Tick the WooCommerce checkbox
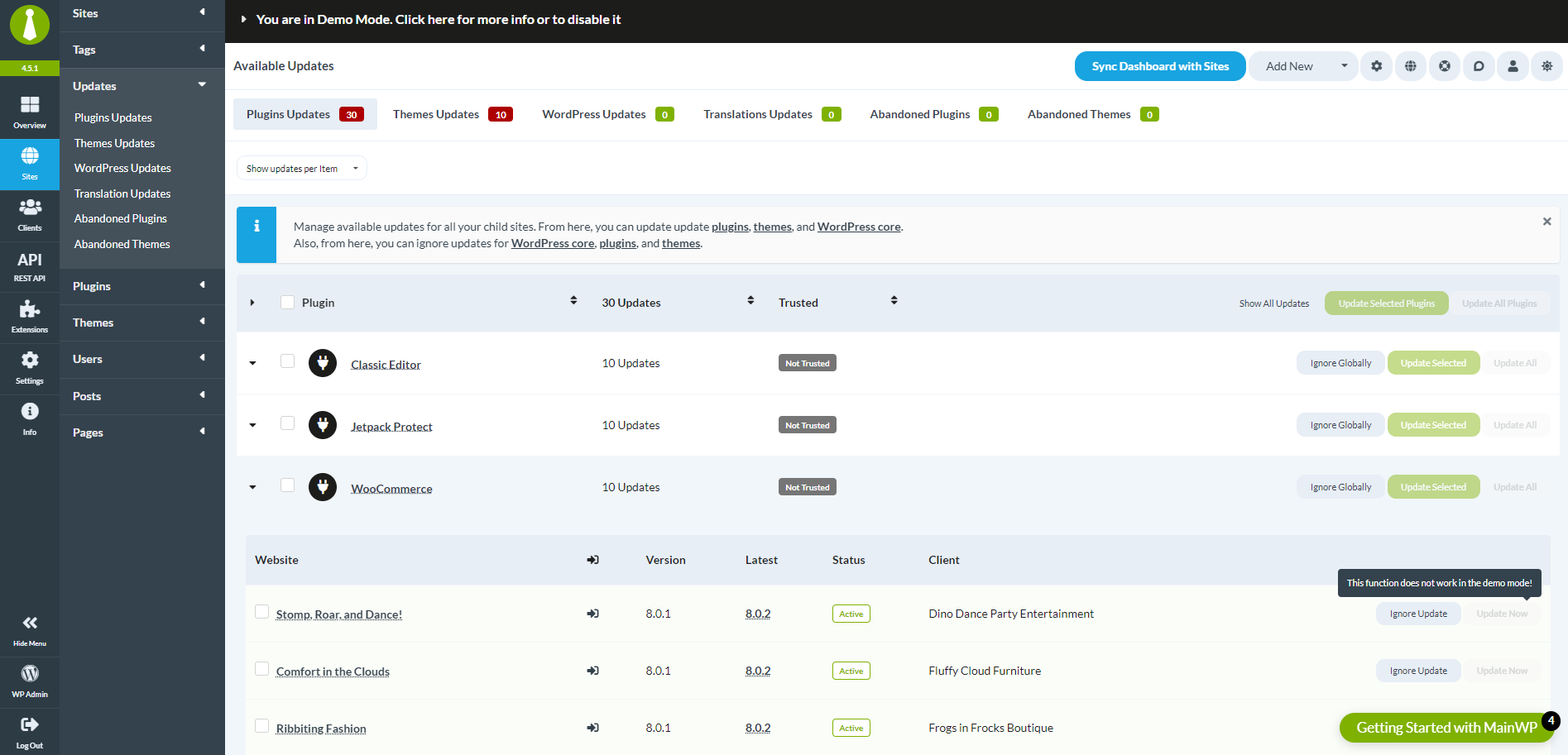This screenshot has width=1568, height=755. coord(287,485)
